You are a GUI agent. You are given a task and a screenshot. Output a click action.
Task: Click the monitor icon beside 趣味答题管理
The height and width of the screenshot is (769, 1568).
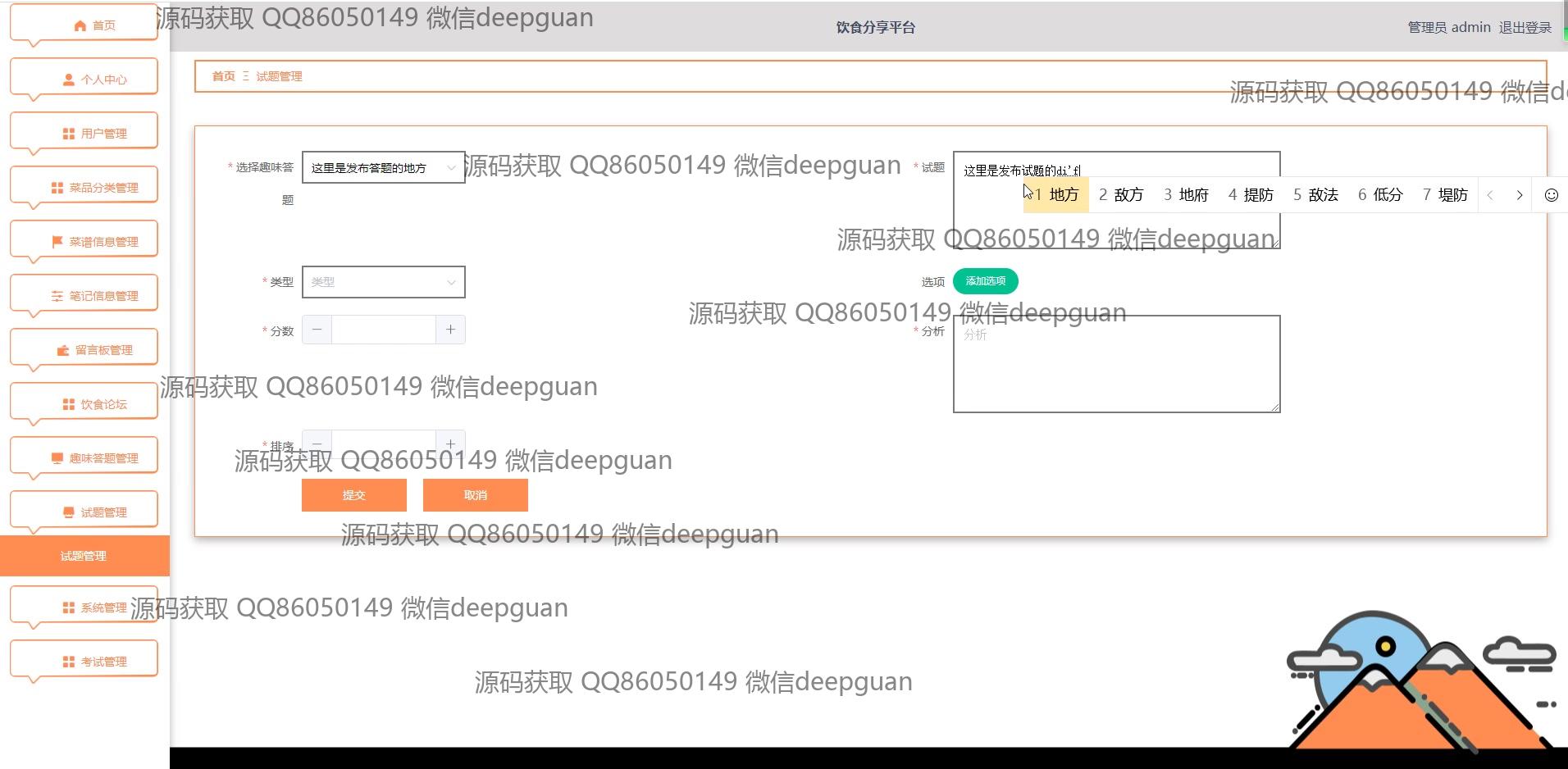pyautogui.click(x=57, y=458)
